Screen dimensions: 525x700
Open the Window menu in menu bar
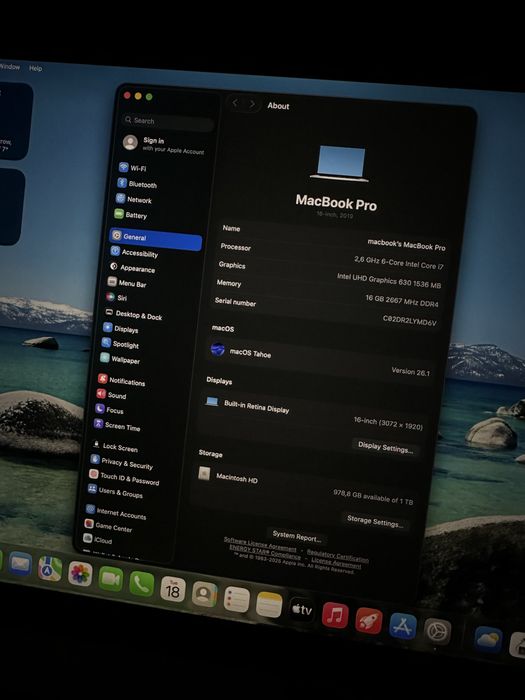pos(9,67)
